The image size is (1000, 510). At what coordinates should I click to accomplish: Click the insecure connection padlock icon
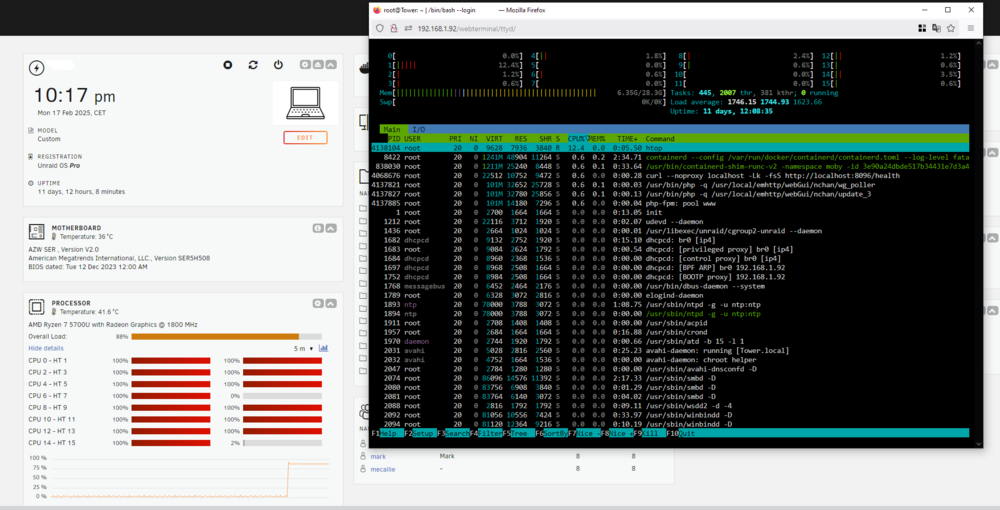click(393, 28)
